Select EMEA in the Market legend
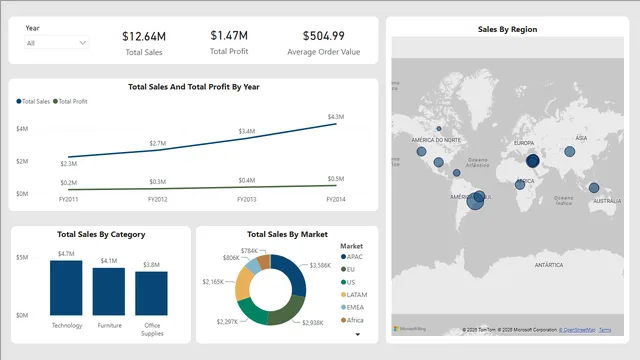Image resolution: width=640 pixels, height=360 pixels. (352, 307)
